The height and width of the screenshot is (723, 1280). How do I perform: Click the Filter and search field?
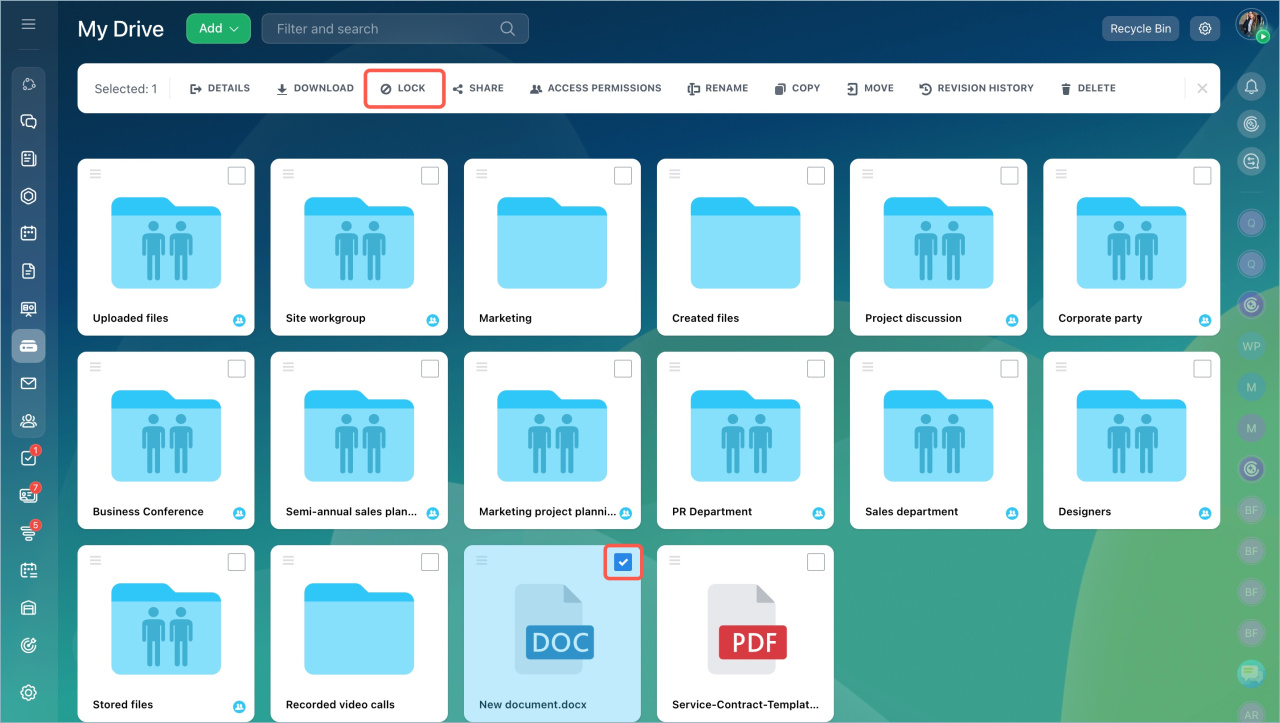point(385,29)
